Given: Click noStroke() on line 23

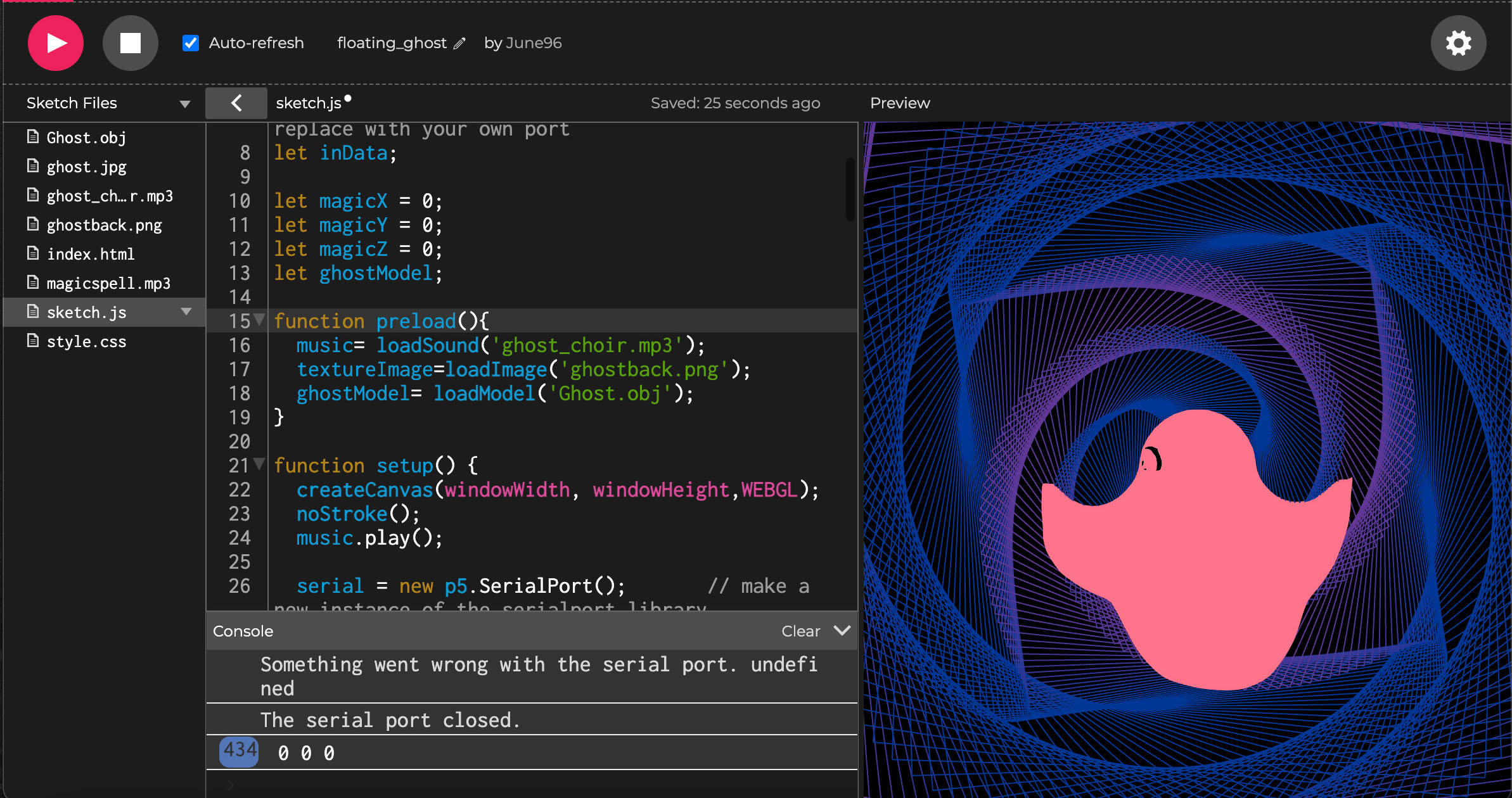Looking at the screenshot, I should 358,514.
